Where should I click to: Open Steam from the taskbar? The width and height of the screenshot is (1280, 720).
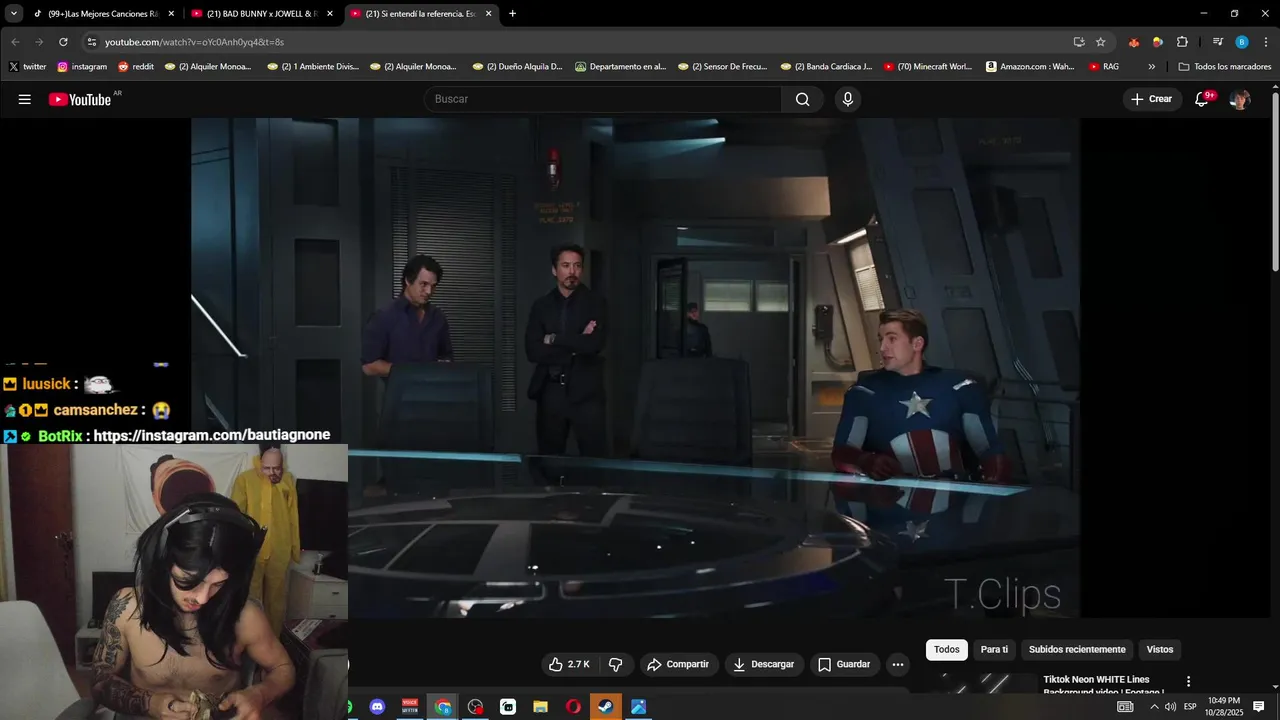[606, 707]
